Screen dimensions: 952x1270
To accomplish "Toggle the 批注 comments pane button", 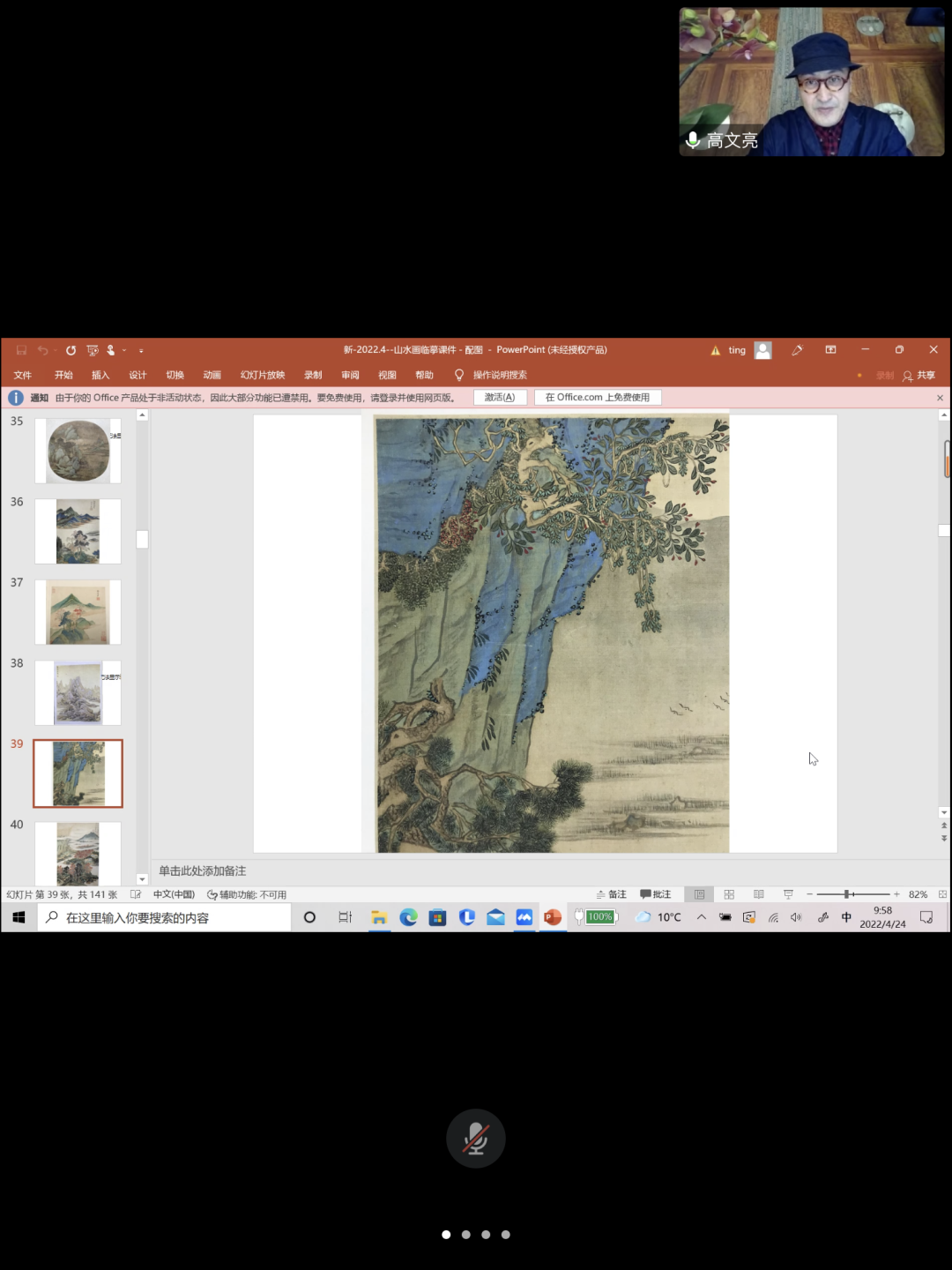I will click(x=656, y=894).
